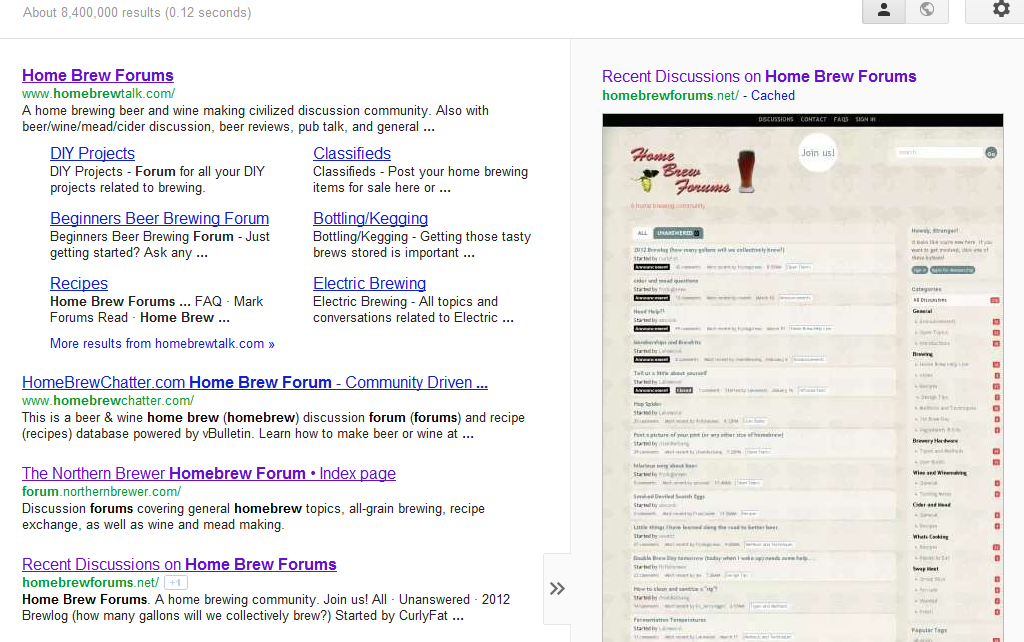Click description 'Bottling/Kegging - Getting those tasty'
The image size is (1024, 642).
422,245
